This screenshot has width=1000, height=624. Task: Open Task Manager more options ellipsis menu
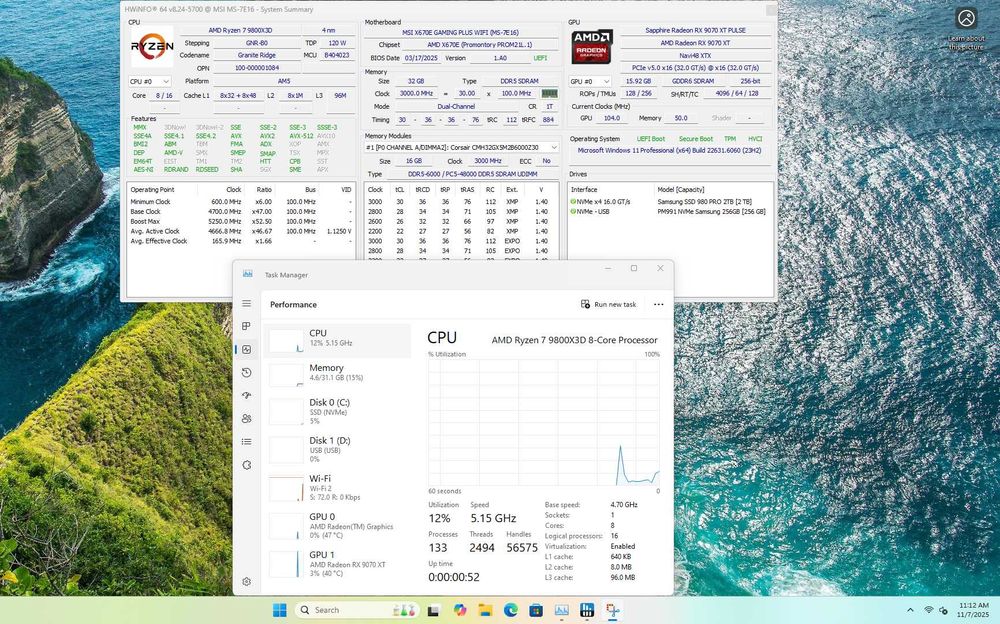[x=658, y=304]
